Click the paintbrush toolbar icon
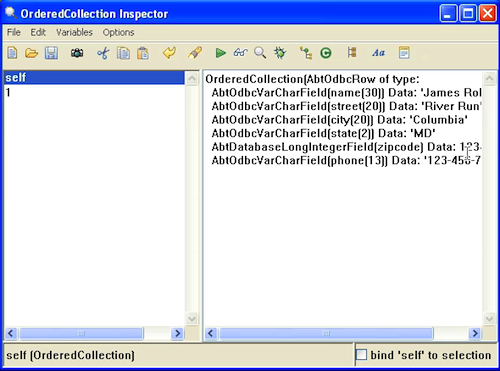The width and height of the screenshot is (500, 371). tap(195, 53)
